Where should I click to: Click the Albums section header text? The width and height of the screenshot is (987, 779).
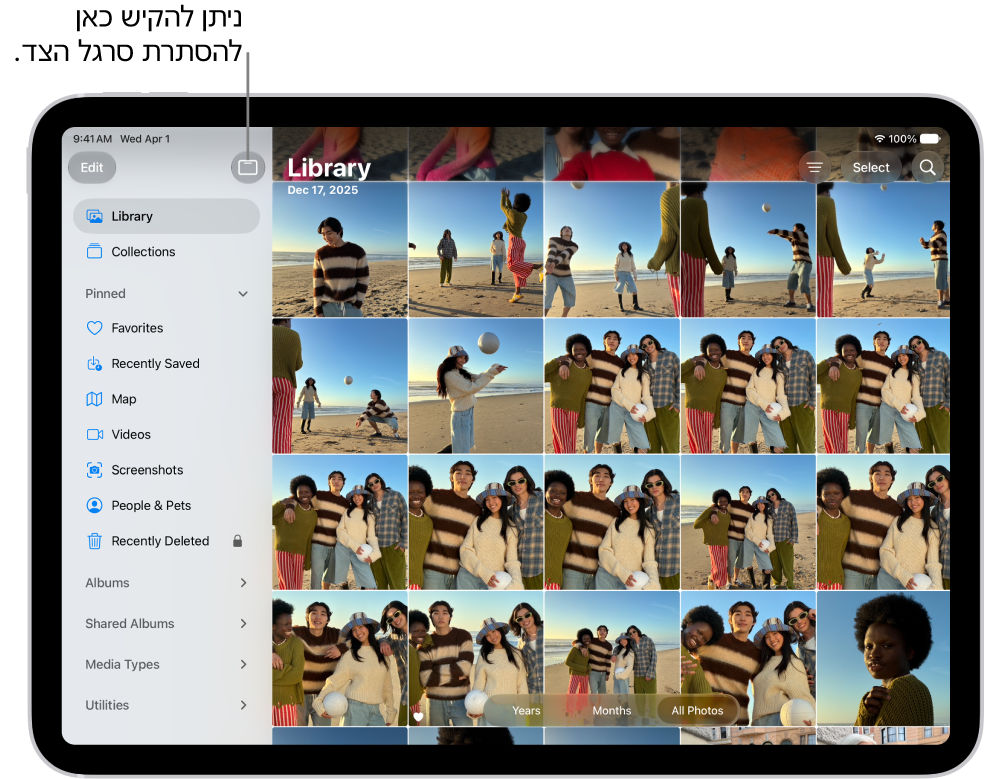108,583
